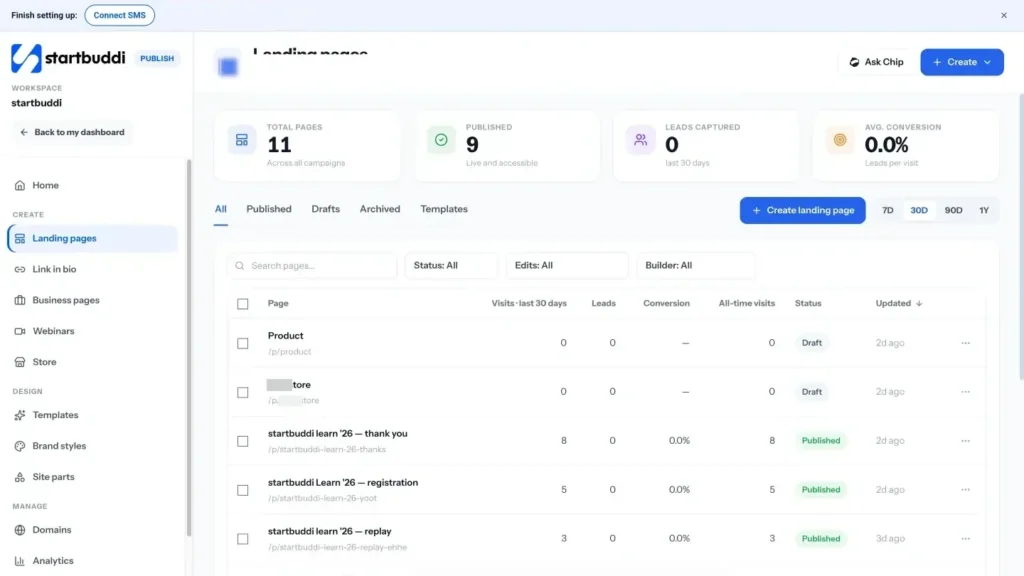This screenshot has height=576, width=1024.
Task: Focus the Search pages field
Action: tap(312, 266)
